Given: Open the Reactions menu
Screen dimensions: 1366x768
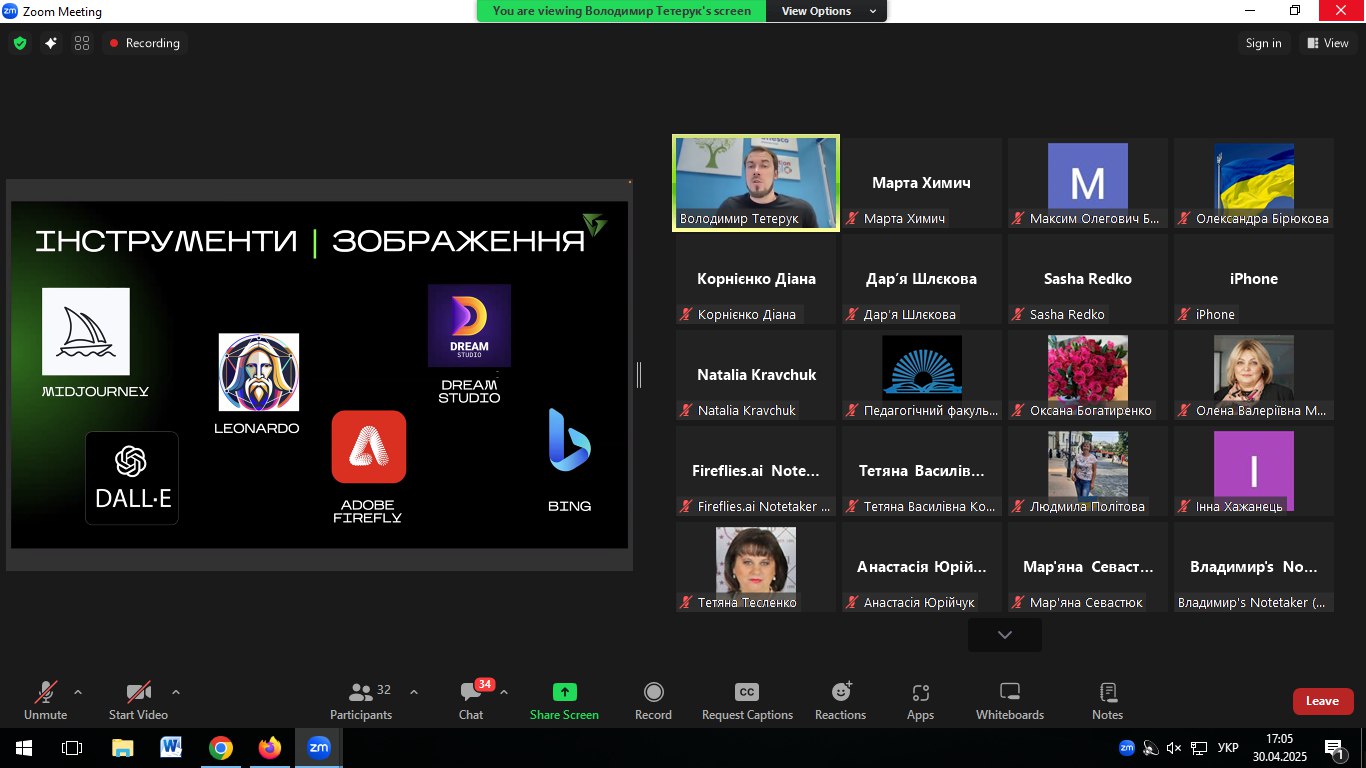Looking at the screenshot, I should click(x=840, y=700).
